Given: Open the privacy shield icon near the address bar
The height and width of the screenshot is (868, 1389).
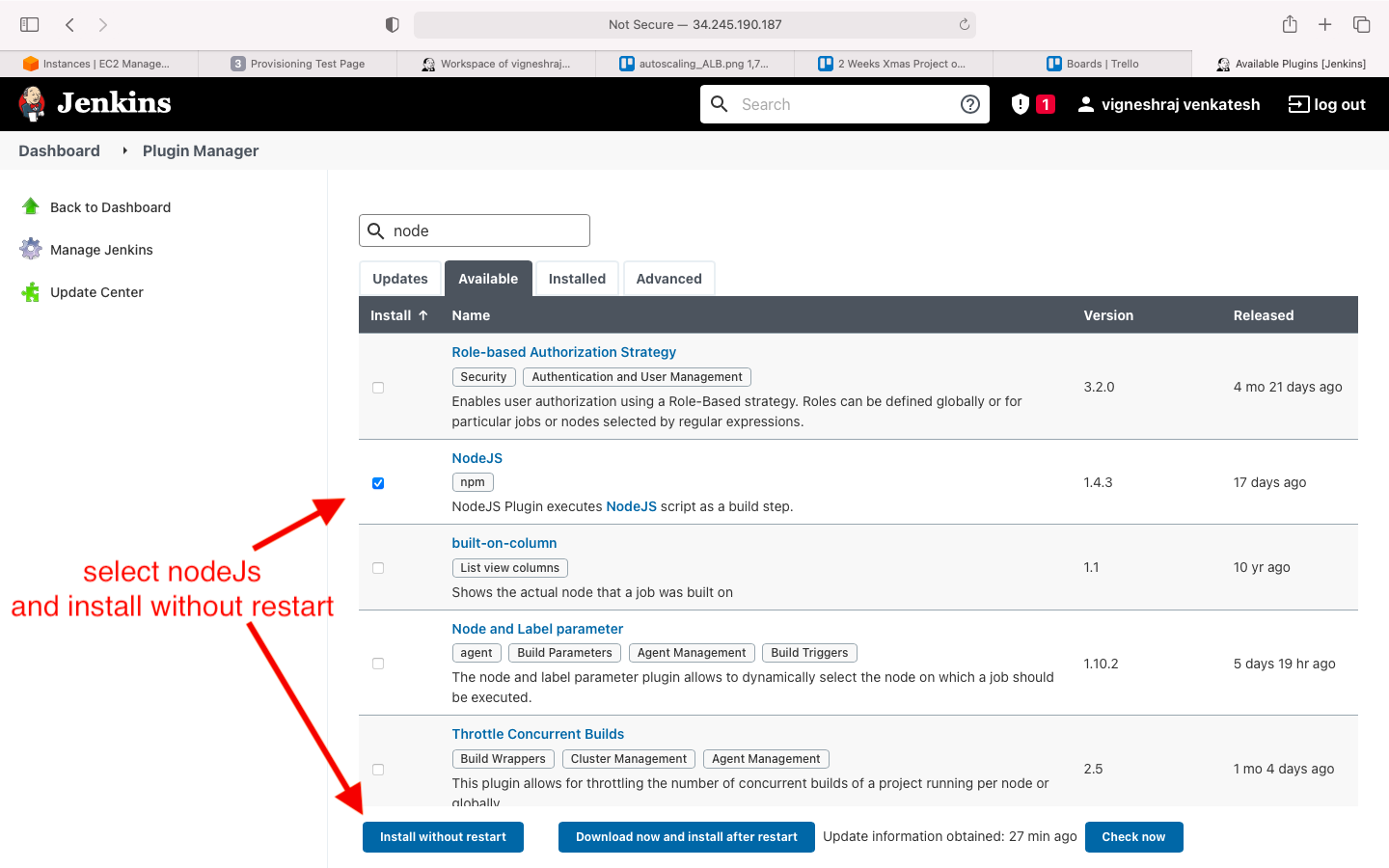Looking at the screenshot, I should coord(392,24).
